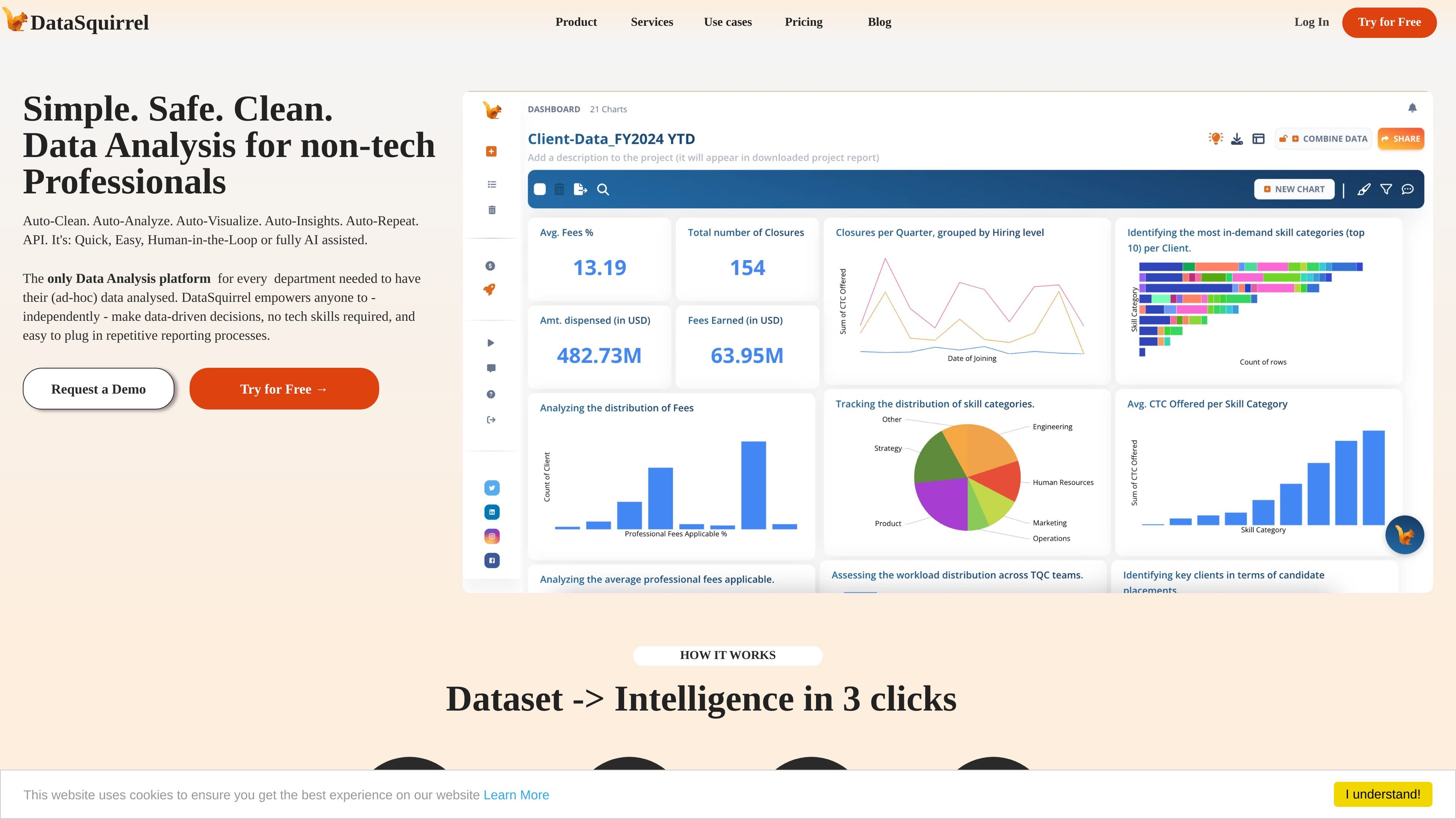The height and width of the screenshot is (819, 1456).
Task: Click the squirrel logo atop dashboard sidebar
Action: pyautogui.click(x=492, y=110)
